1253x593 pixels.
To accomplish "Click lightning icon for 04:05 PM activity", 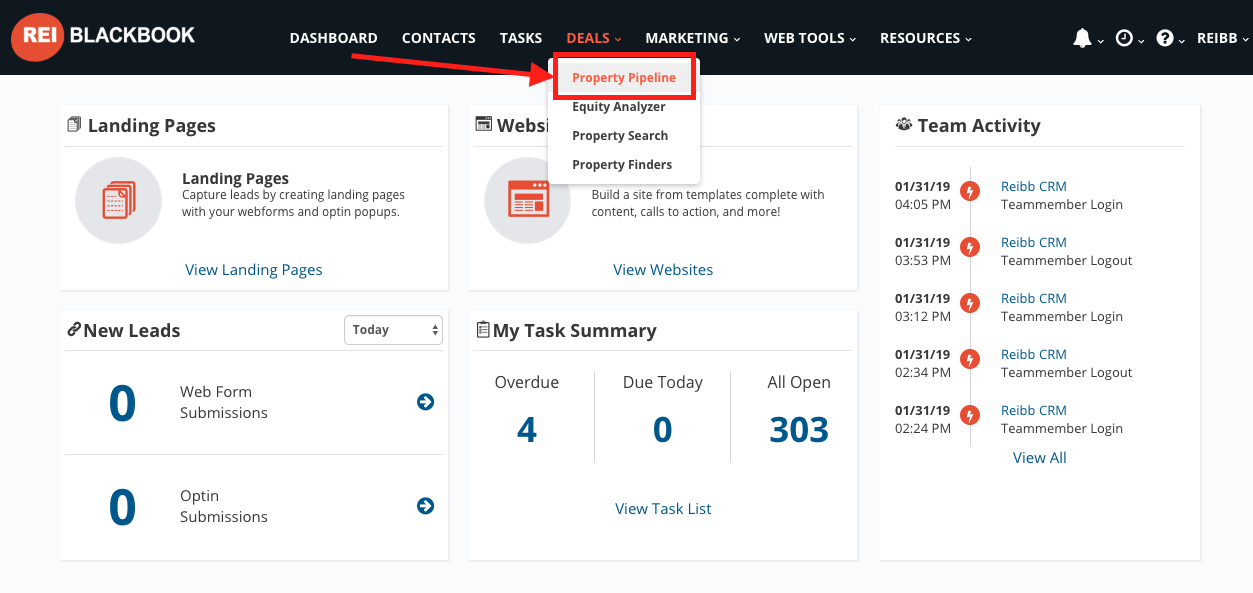I will coord(969,191).
